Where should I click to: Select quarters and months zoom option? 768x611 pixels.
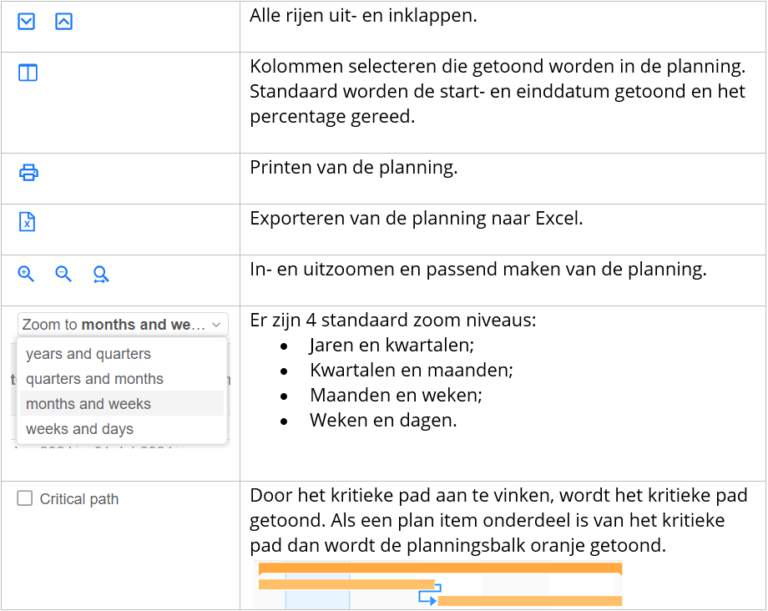[x=95, y=379]
